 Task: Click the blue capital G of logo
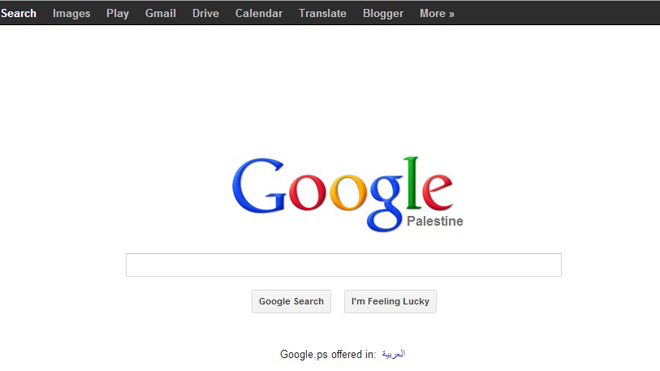pyautogui.click(x=258, y=186)
